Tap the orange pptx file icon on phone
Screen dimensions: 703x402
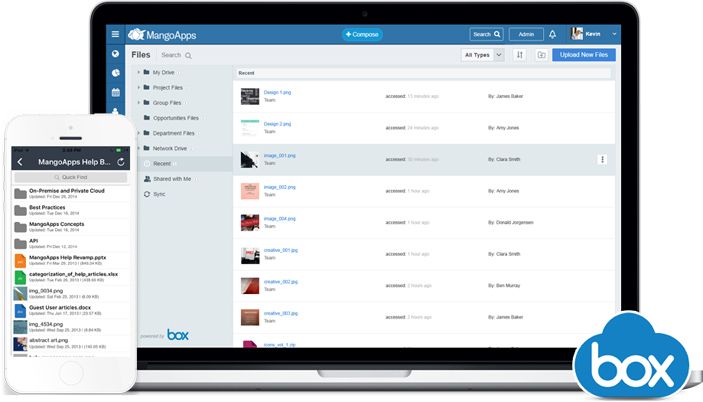20,260
